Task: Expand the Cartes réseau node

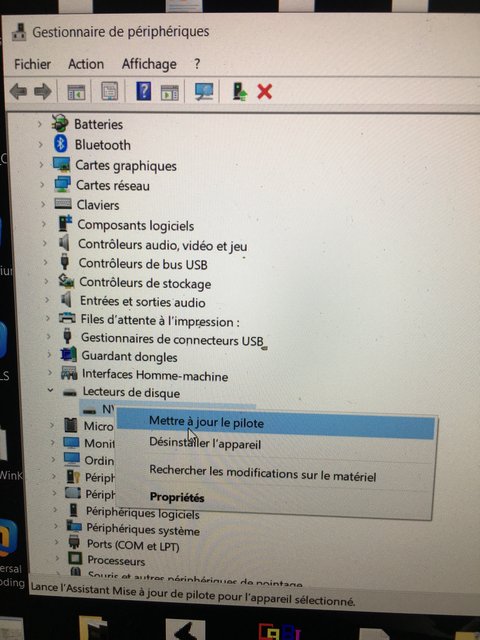Action: click(42, 185)
